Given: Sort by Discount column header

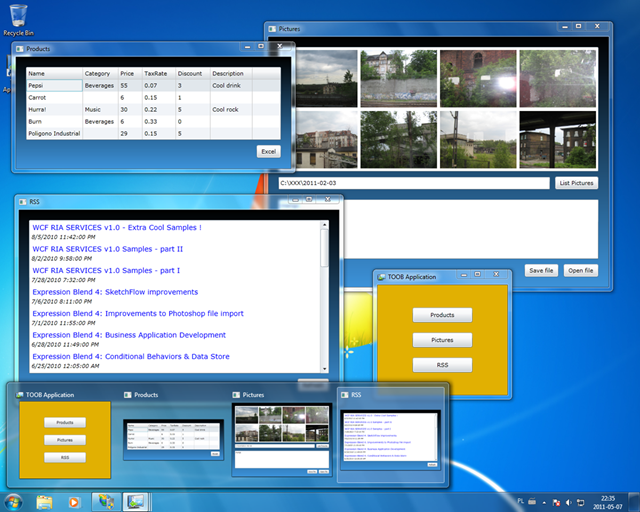Looking at the screenshot, I should pos(193,73).
